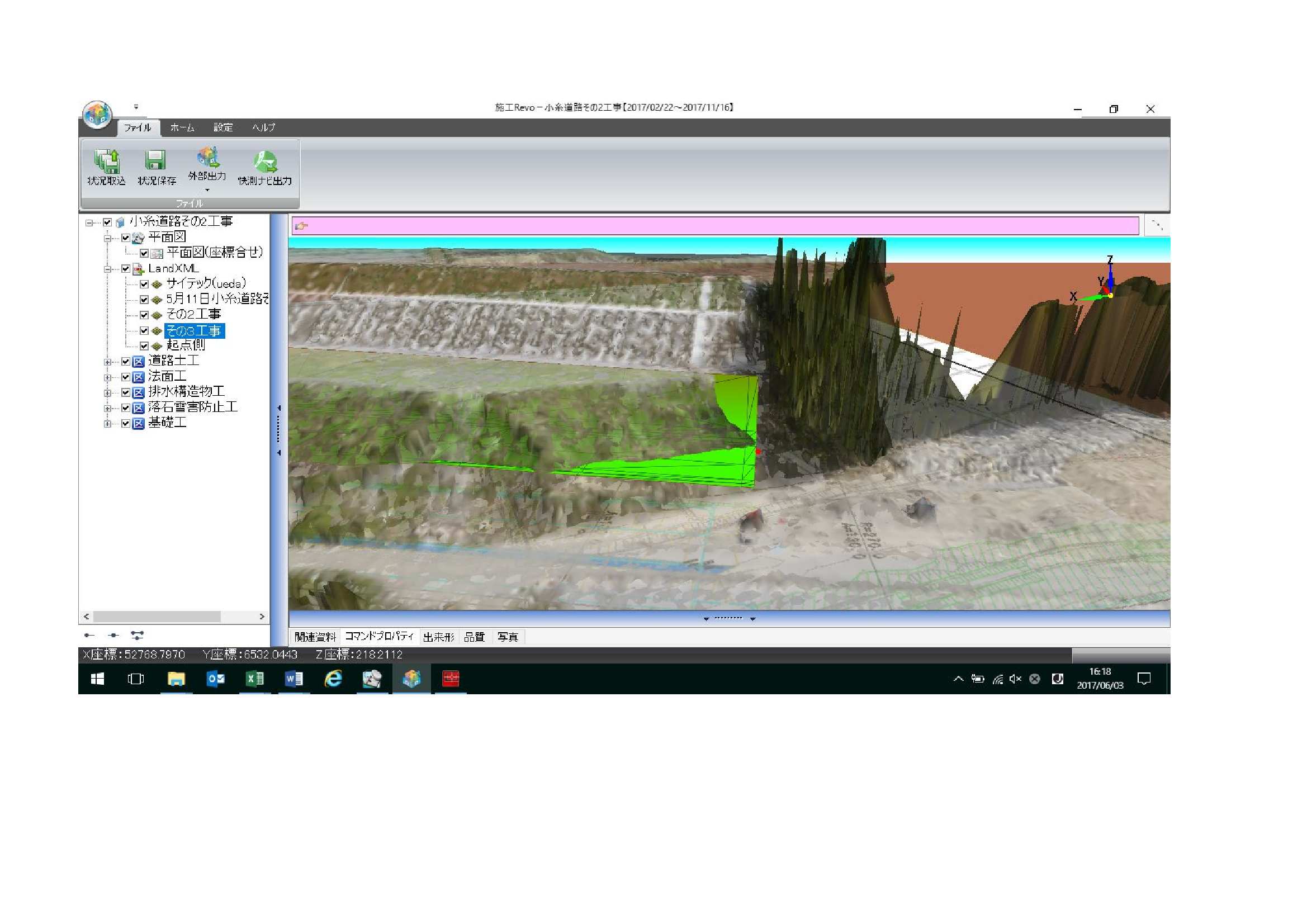Click the 写真 bottom tab
Viewport: 1307px width, 924px height.
(x=507, y=637)
